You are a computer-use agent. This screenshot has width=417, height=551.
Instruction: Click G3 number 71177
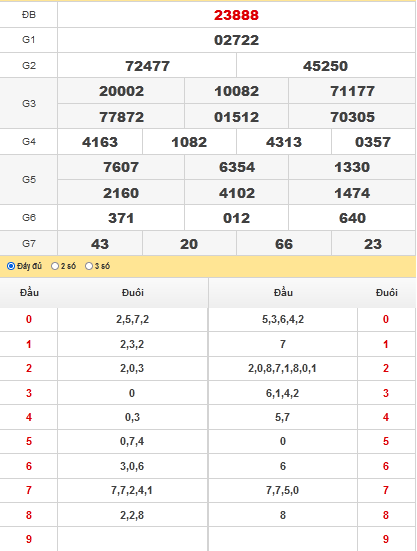pyautogui.click(x=352, y=91)
